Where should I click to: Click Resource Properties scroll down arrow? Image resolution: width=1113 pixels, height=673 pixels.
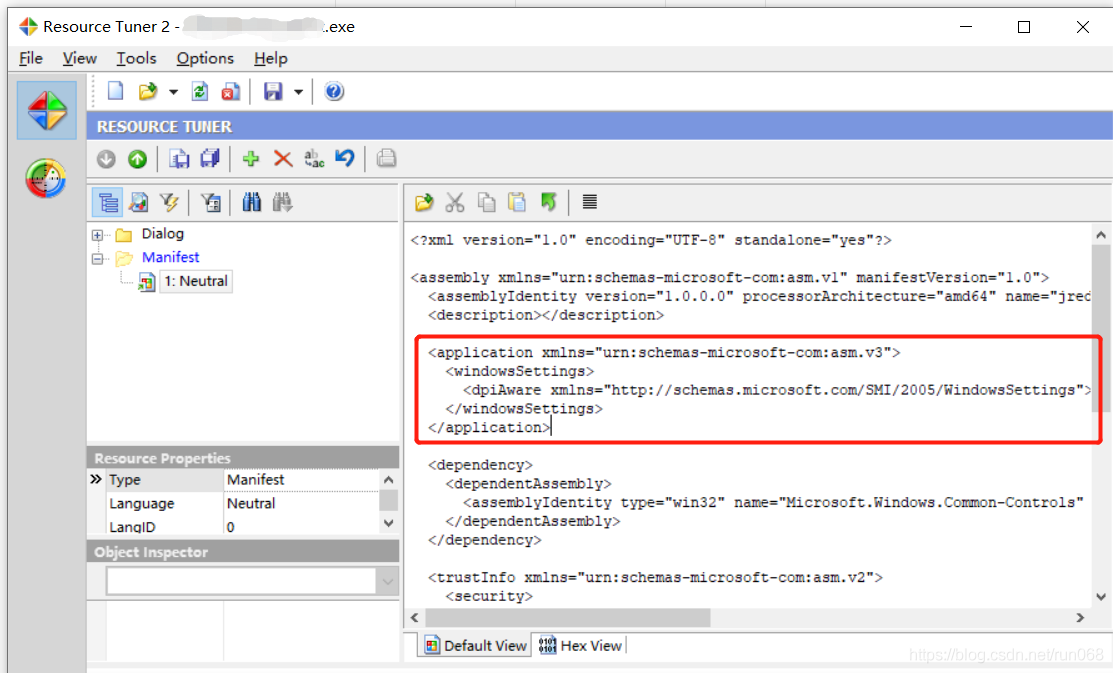(388, 523)
